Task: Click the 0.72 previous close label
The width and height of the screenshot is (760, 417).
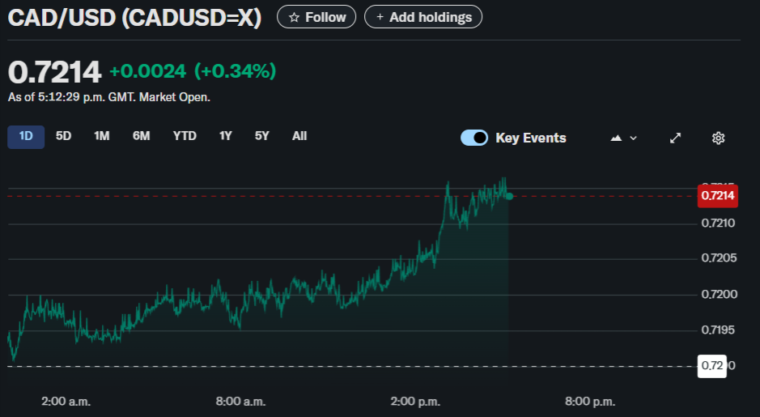Action: point(712,366)
